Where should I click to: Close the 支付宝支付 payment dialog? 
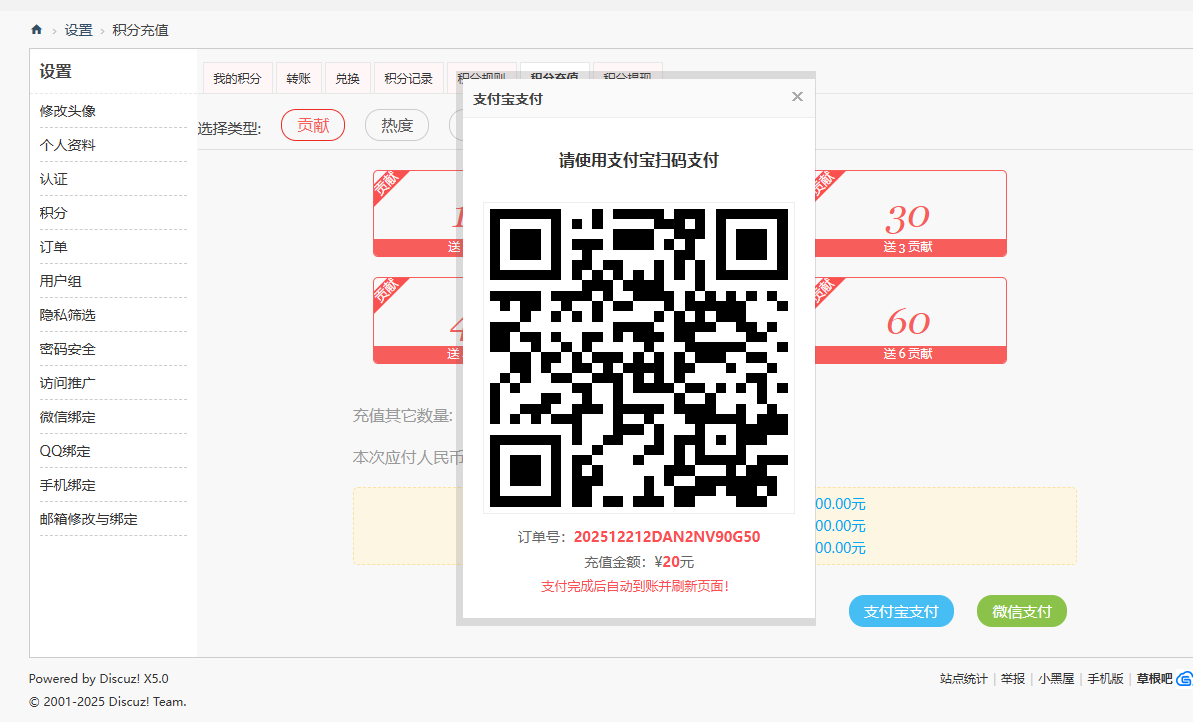[x=797, y=96]
